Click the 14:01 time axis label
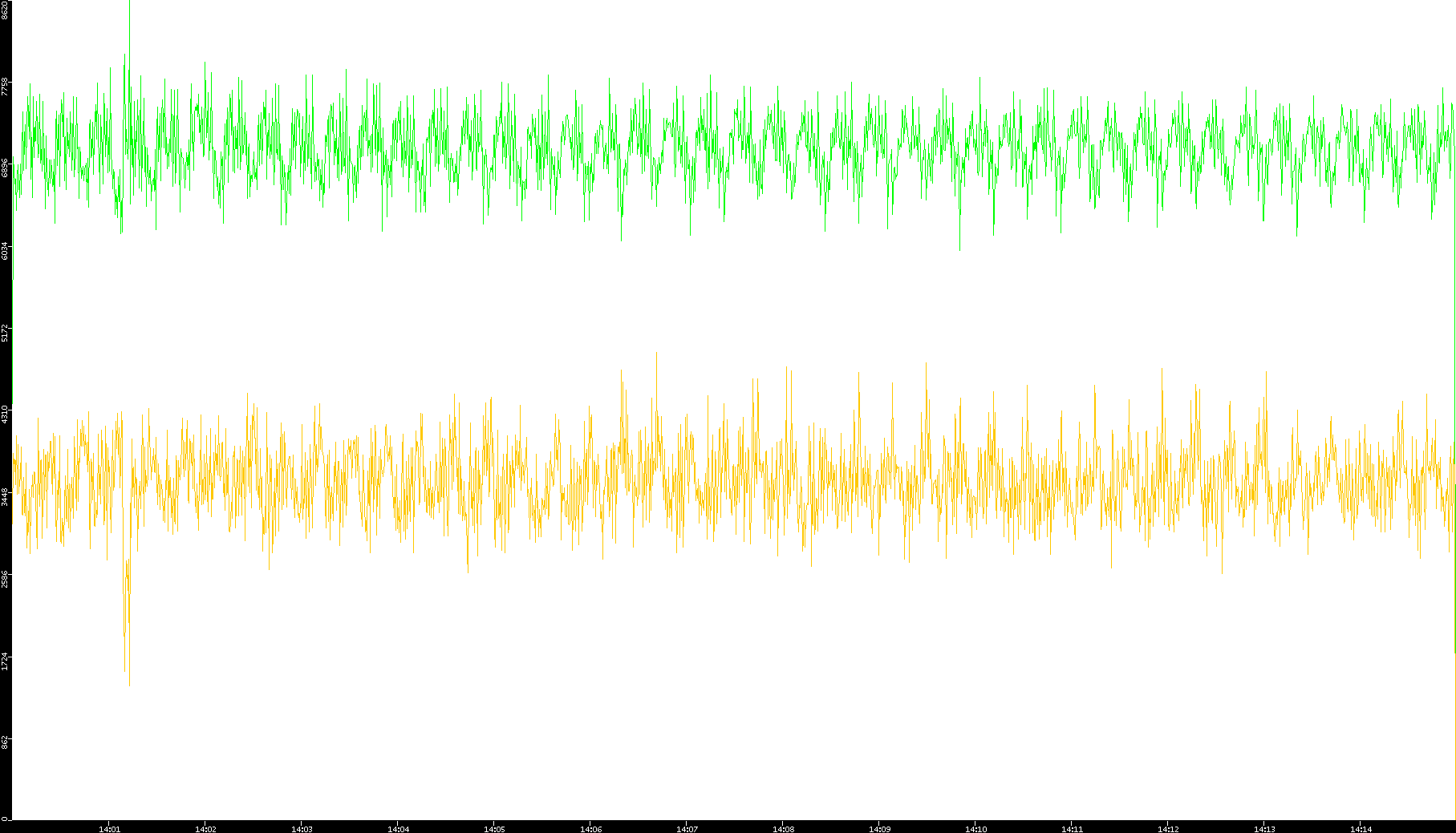The image size is (1456, 833). pyautogui.click(x=109, y=828)
